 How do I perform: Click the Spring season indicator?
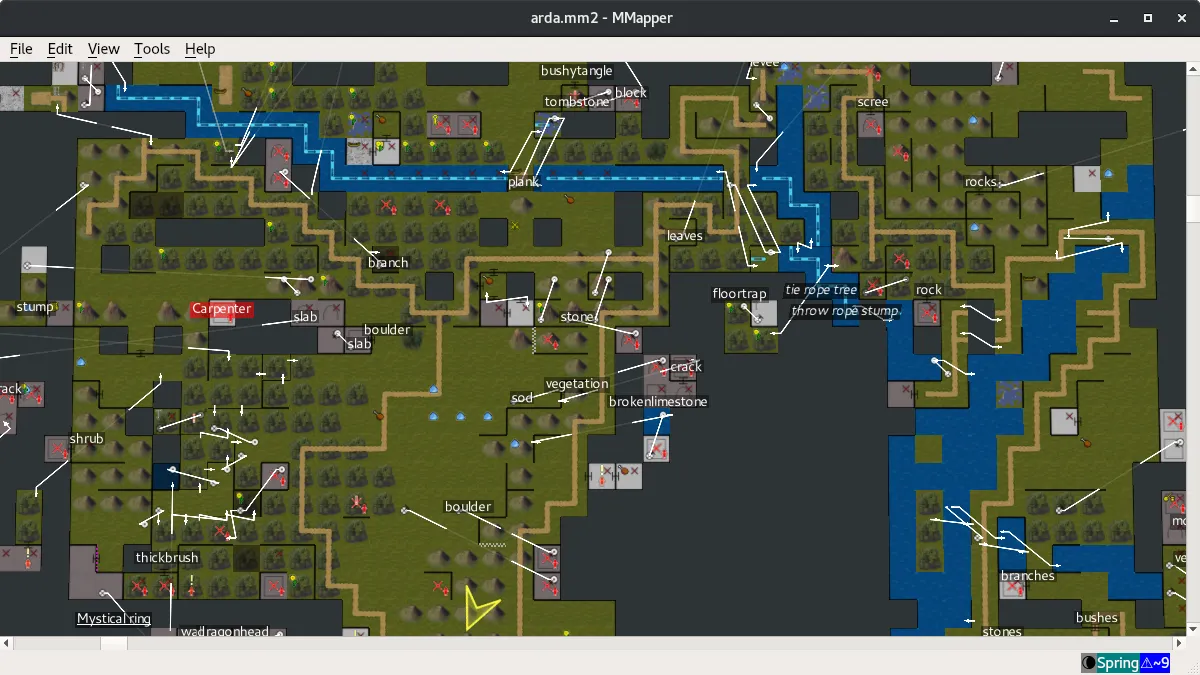coord(1118,663)
